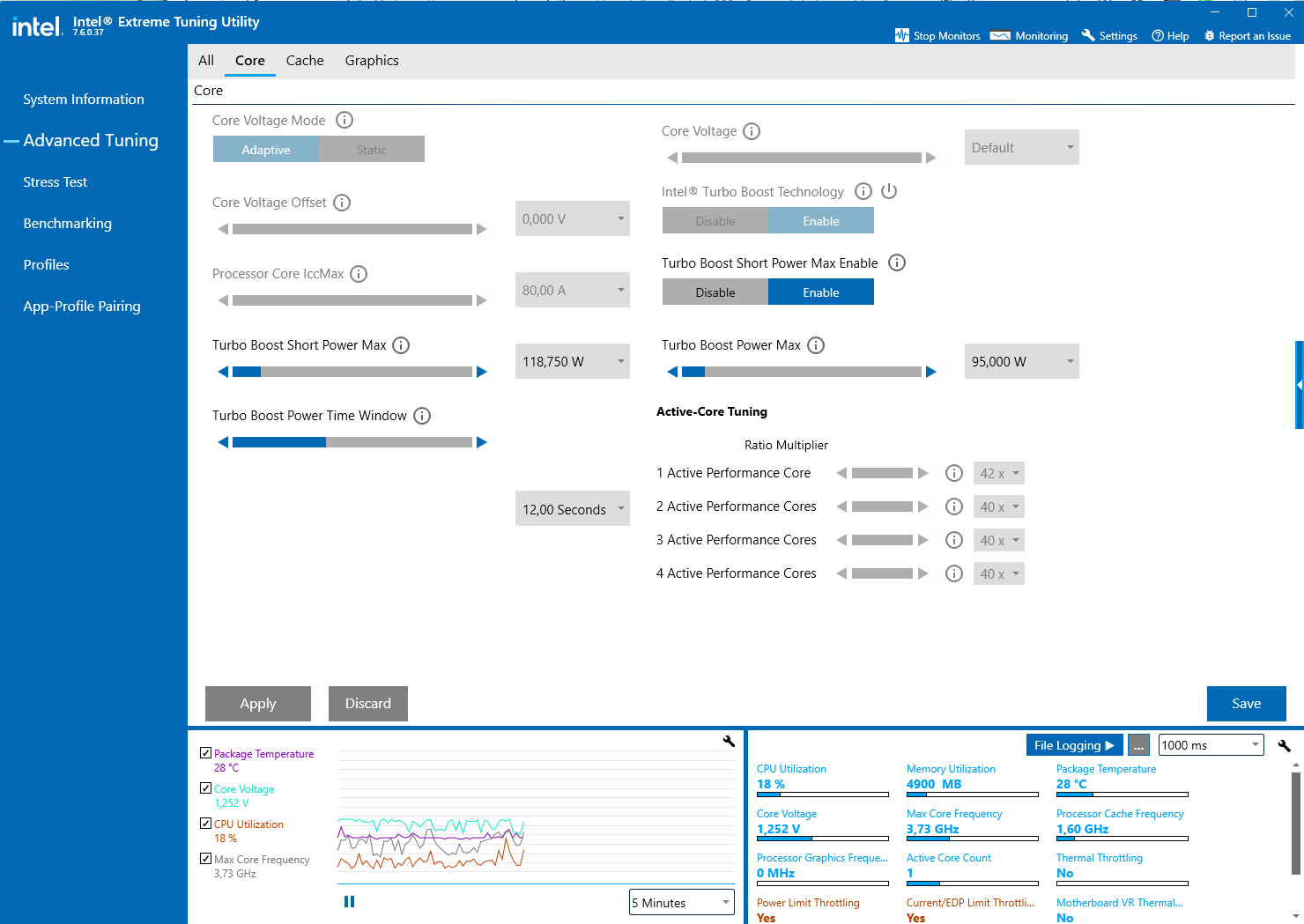Expand the 12,00 Seconds time window dropdown
The height and width of the screenshot is (924, 1304).
tap(573, 508)
